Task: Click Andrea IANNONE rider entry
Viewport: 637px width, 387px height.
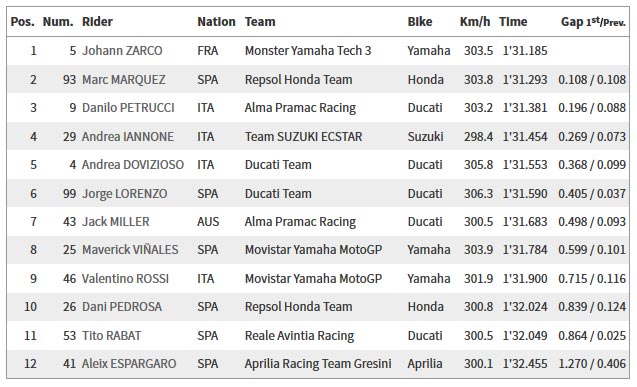Action: click(128, 136)
